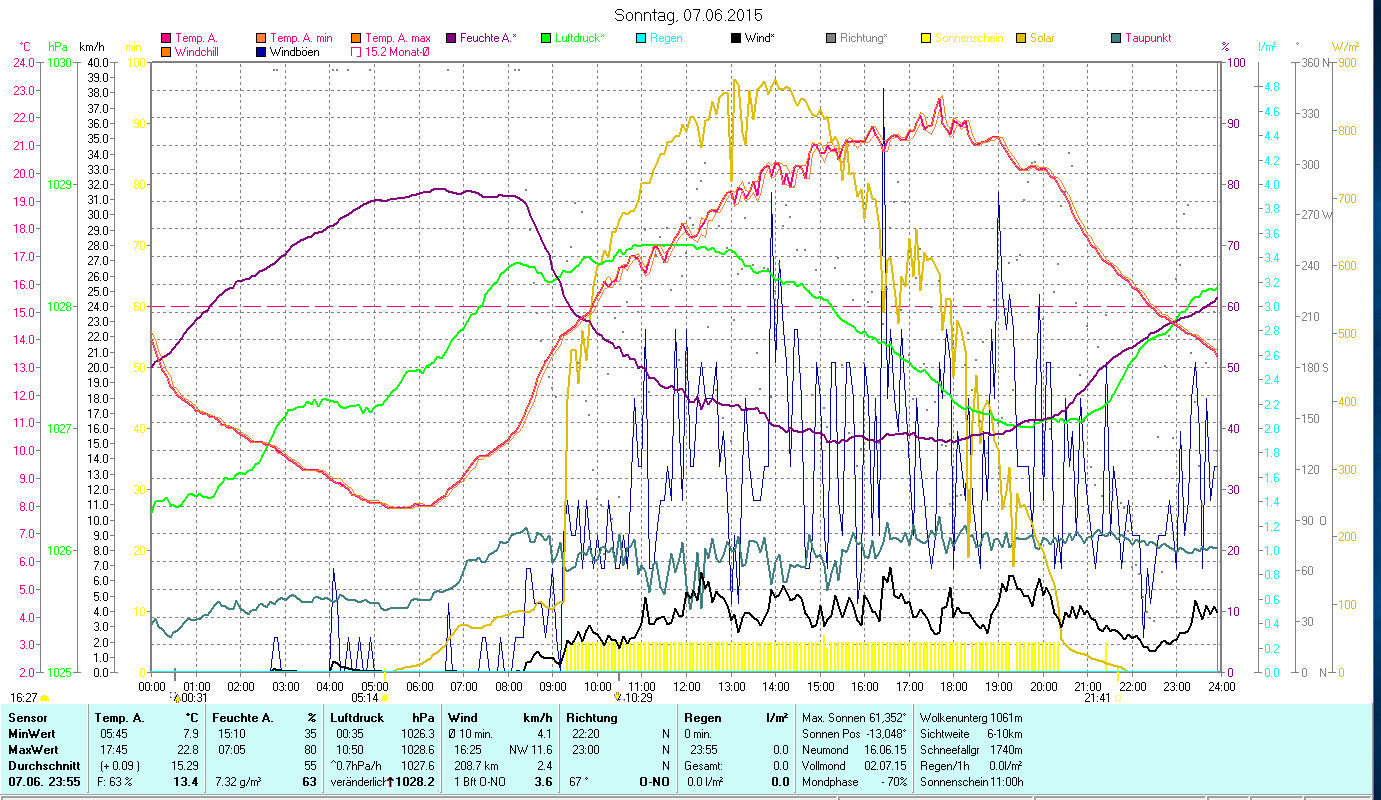The image size is (1381, 800).
Task: Click the '67 °' wind direction value
Action: coord(579,782)
